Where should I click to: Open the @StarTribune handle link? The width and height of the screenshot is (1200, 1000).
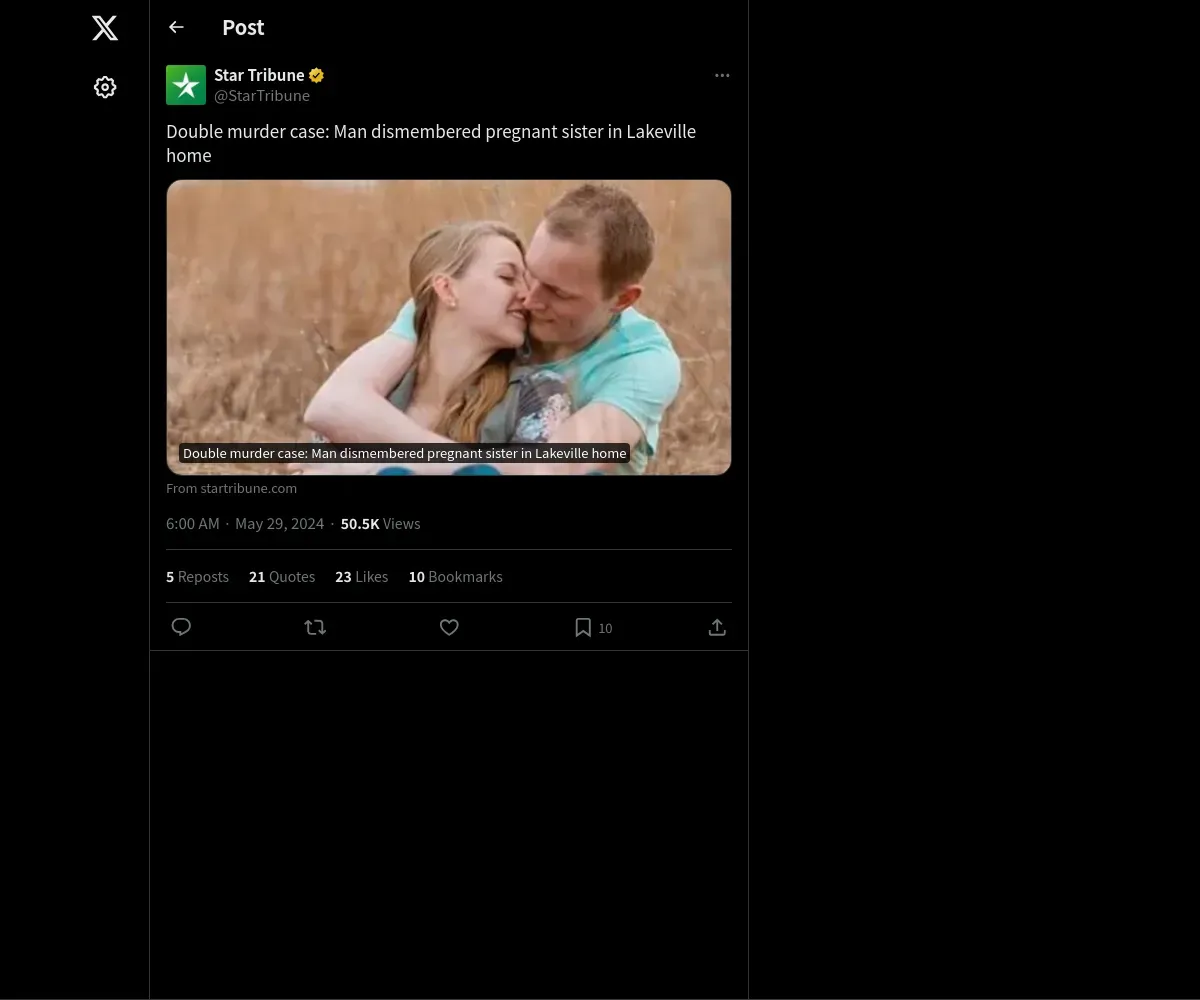(262, 96)
